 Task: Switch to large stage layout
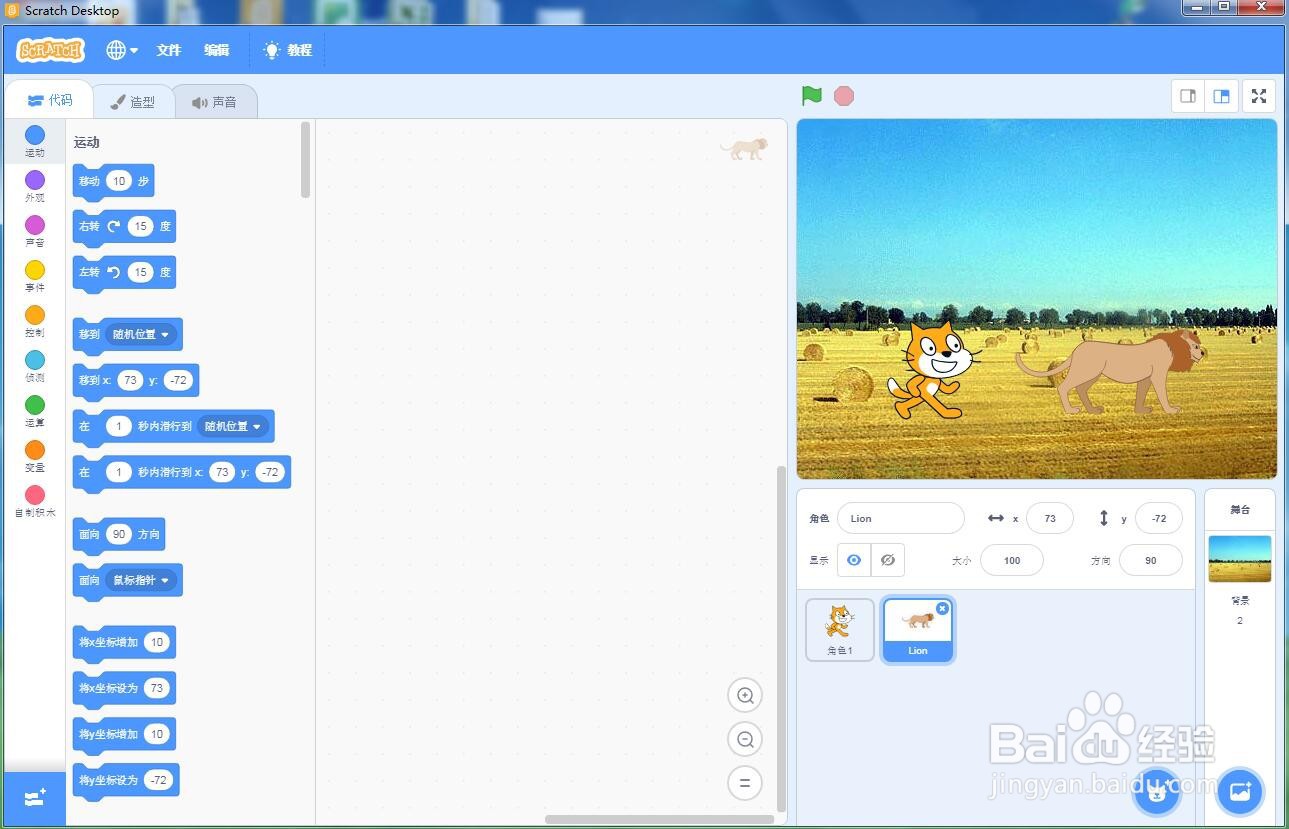pyautogui.click(x=1221, y=96)
